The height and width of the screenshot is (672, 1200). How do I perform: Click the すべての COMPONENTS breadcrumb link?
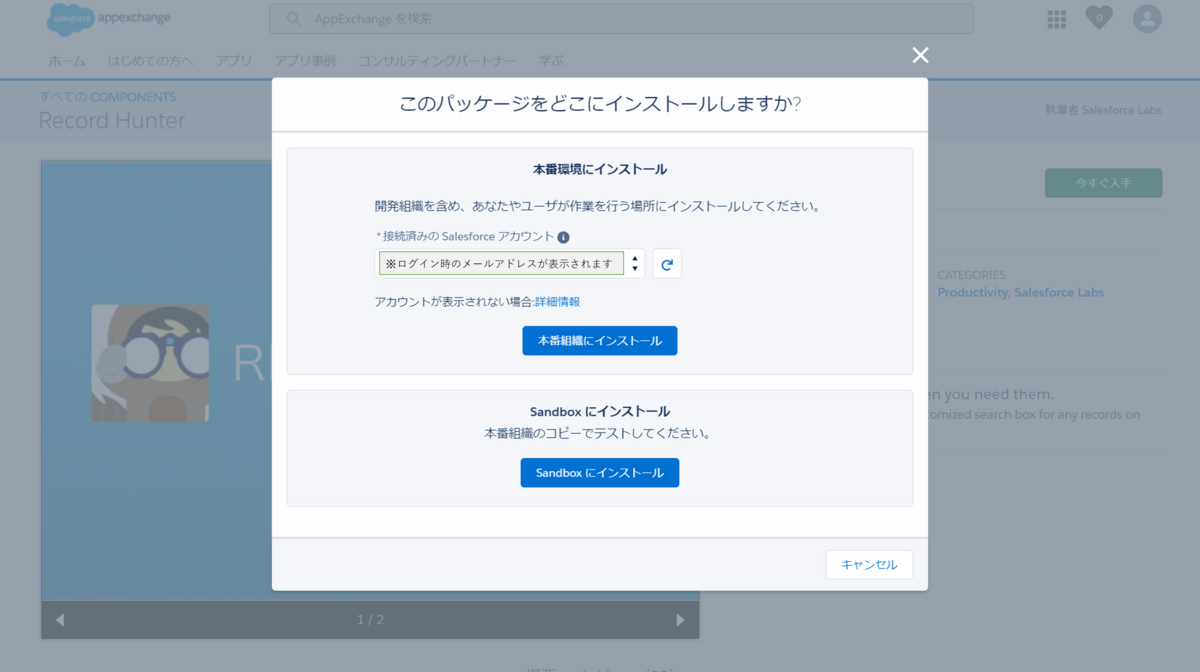point(107,97)
